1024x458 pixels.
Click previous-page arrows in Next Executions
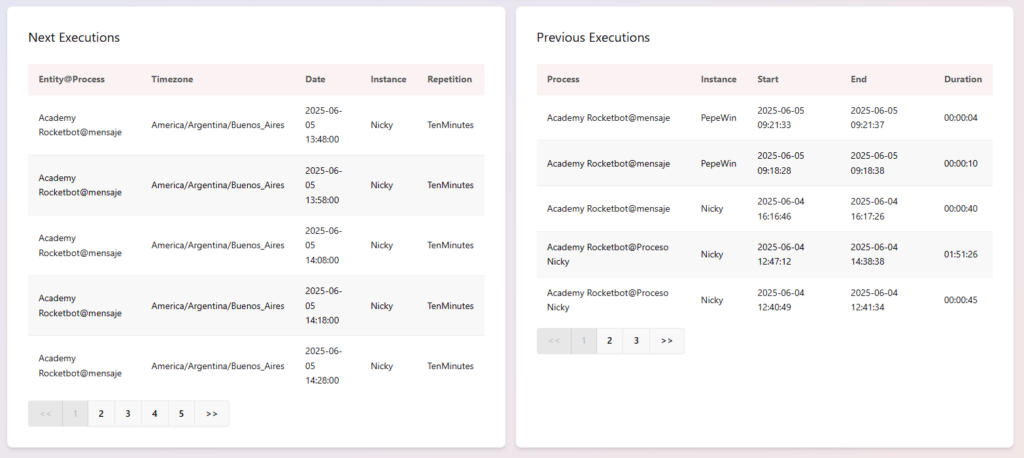pos(46,414)
